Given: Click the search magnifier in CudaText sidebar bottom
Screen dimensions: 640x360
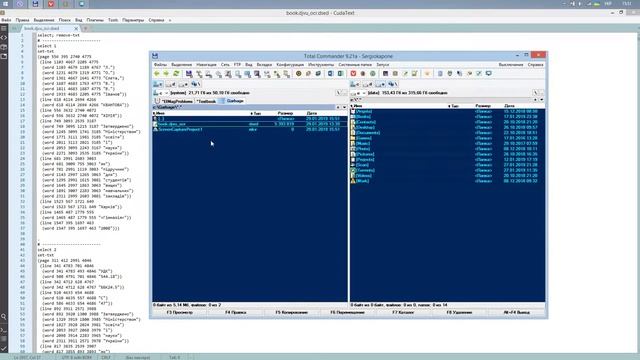Looking at the screenshot, I should pos(4,316).
